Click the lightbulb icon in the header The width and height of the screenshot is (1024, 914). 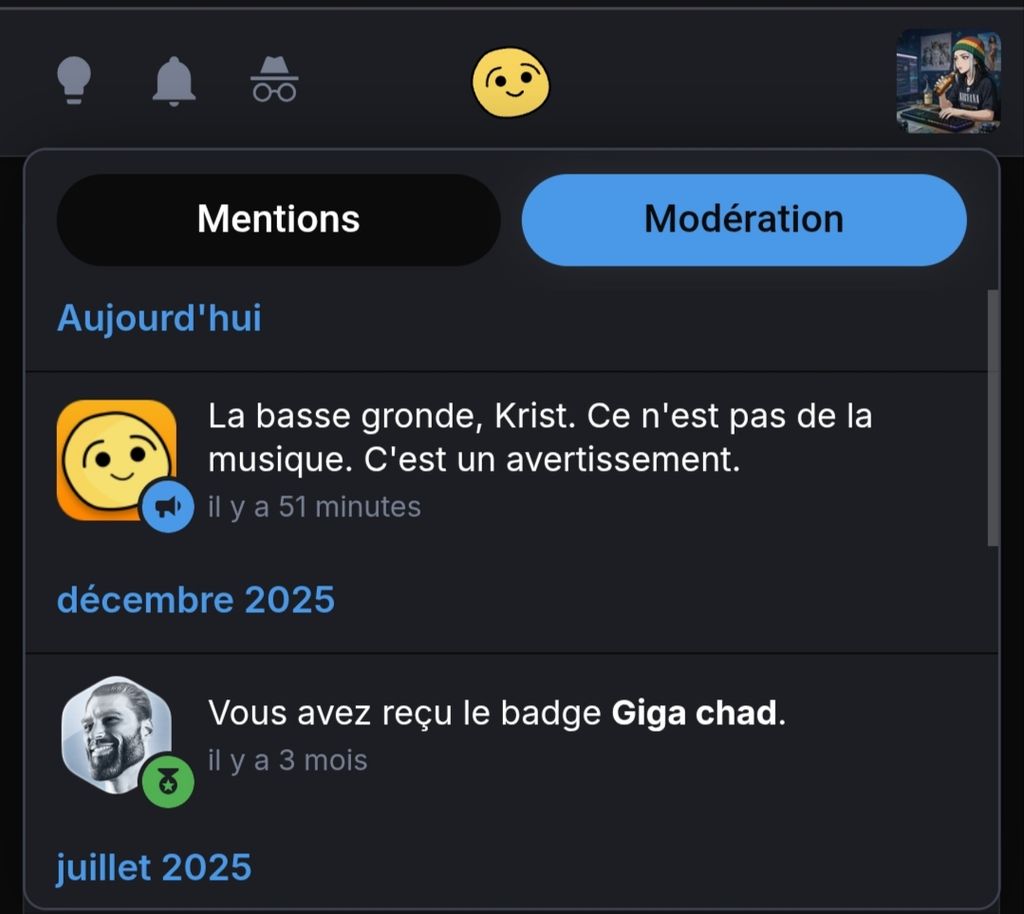coord(74,80)
